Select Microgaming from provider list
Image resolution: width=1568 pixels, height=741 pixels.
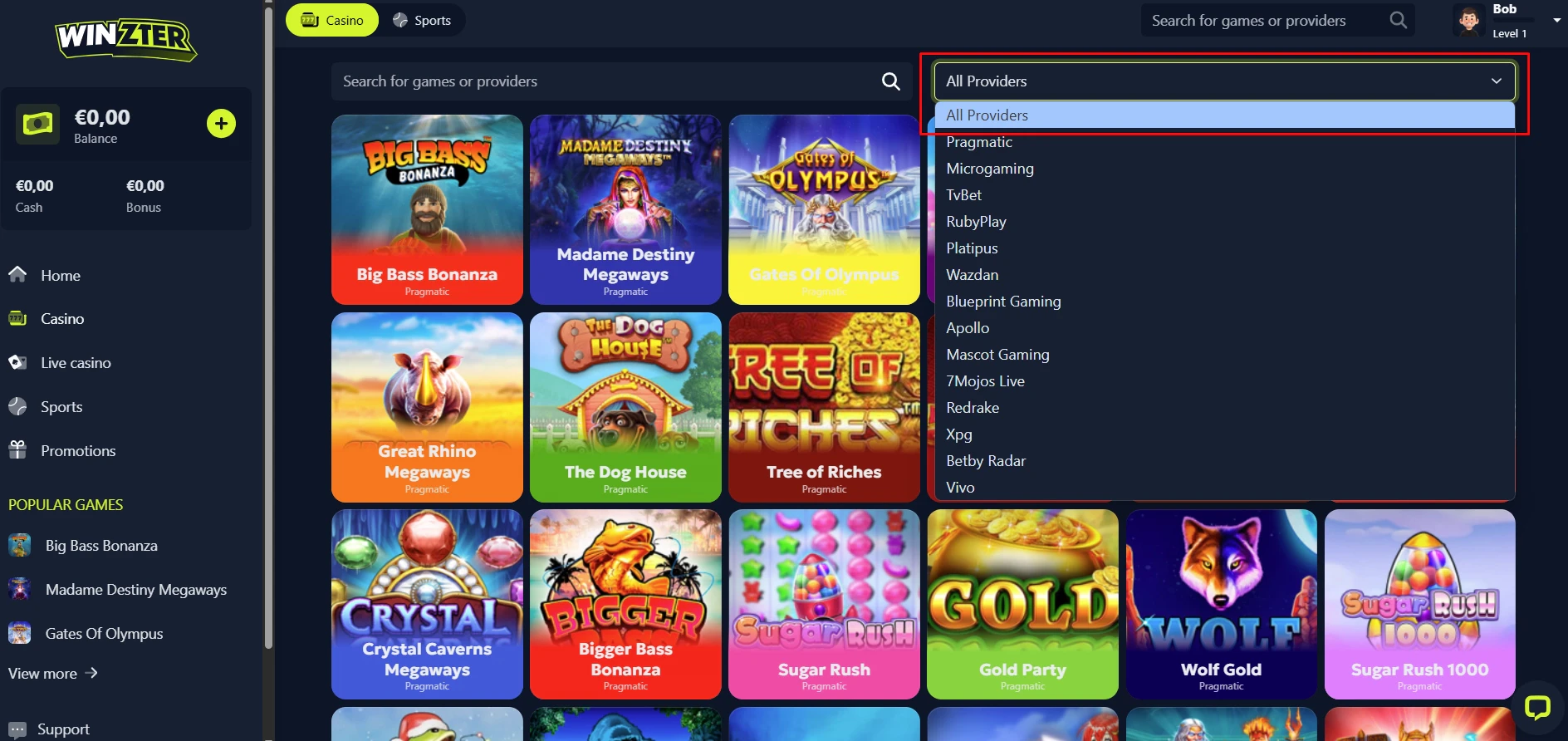1225,169
